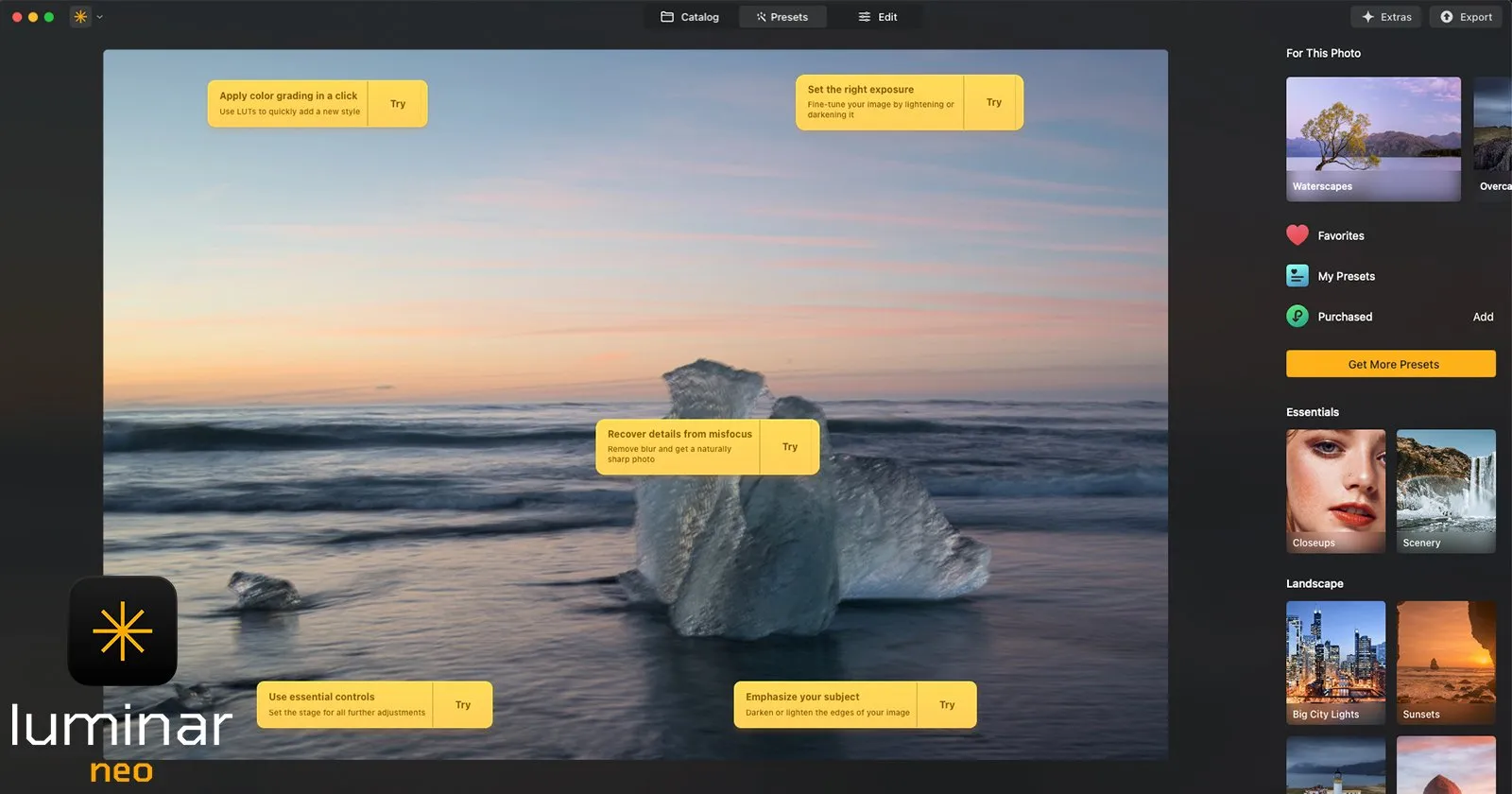This screenshot has height=794, width=1512.
Task: Click the Luminar asterisk logo icon in toolbar
Action: 81,17
